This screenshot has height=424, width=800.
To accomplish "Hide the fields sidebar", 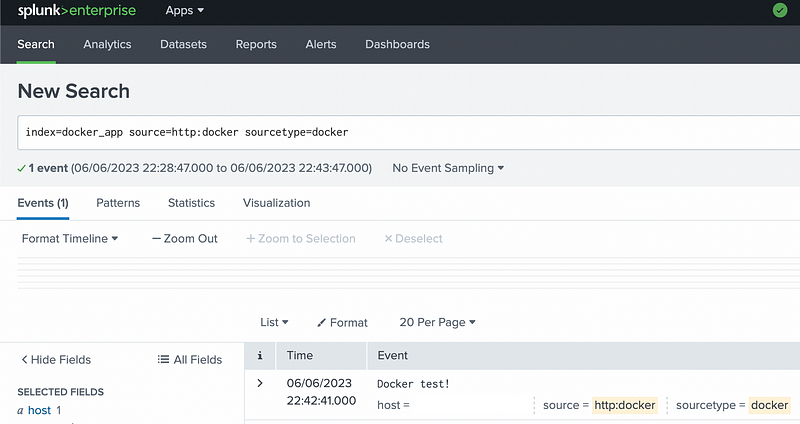I will click(x=56, y=359).
